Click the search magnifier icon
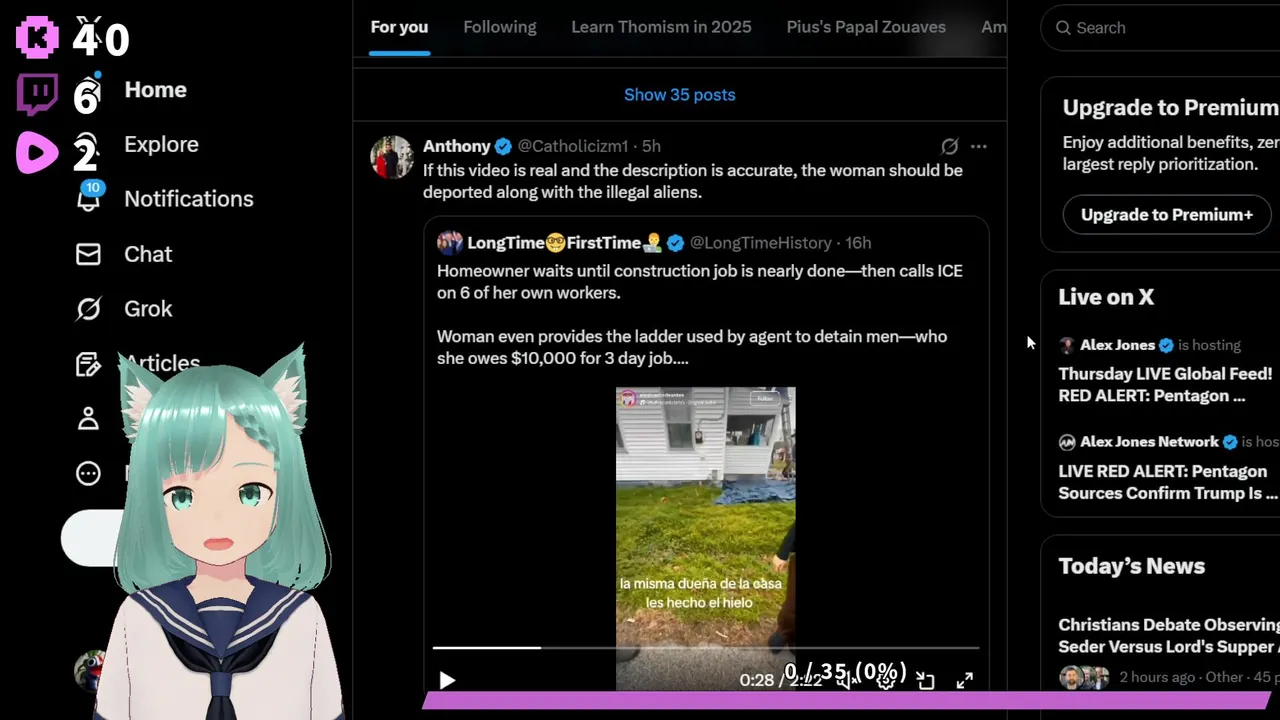Viewport: 1280px width, 720px height. pyautogui.click(x=1063, y=28)
